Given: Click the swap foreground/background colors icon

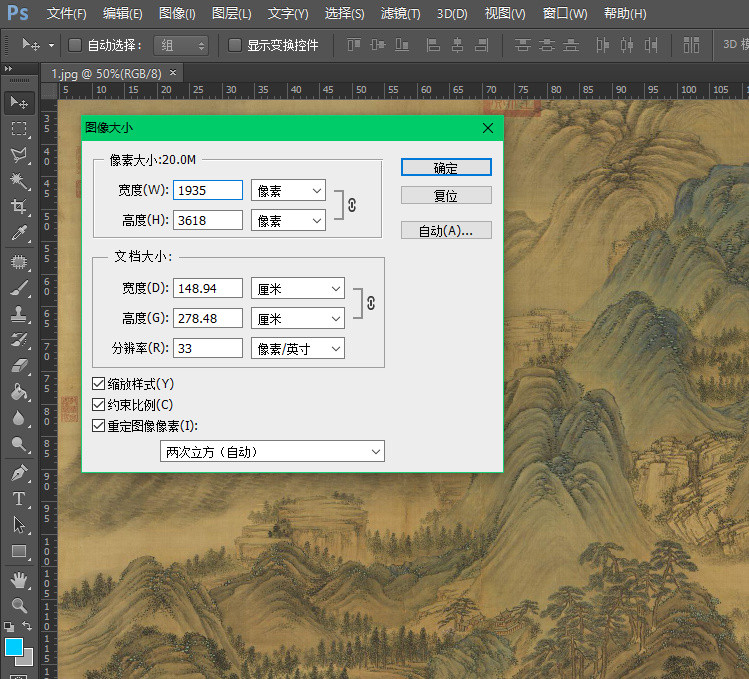Looking at the screenshot, I should click(x=27, y=625).
